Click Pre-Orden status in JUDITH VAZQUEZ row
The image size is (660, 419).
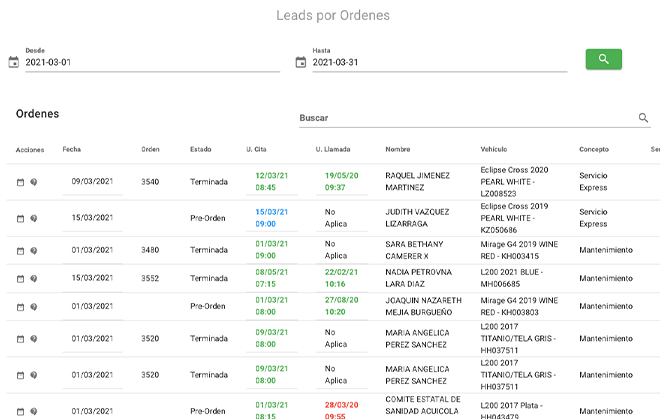pos(208,218)
